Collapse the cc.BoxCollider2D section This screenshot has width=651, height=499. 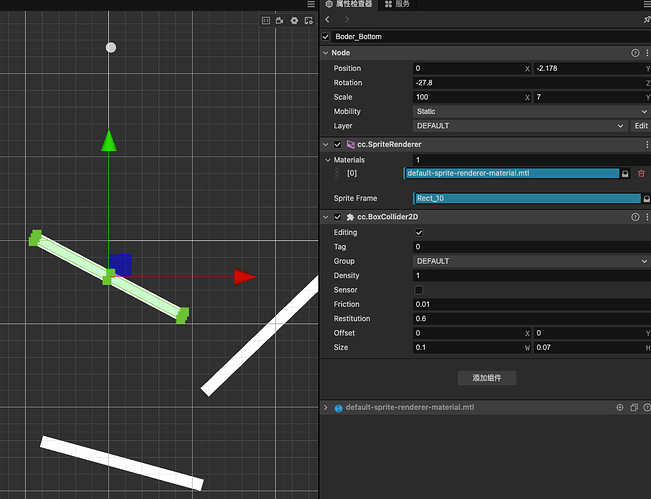[326, 217]
